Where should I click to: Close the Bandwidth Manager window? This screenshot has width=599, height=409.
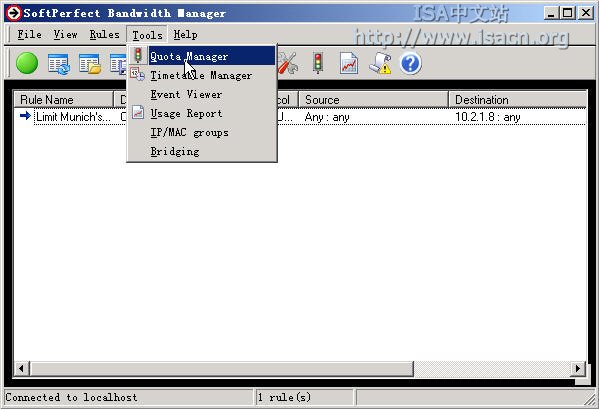click(586, 13)
